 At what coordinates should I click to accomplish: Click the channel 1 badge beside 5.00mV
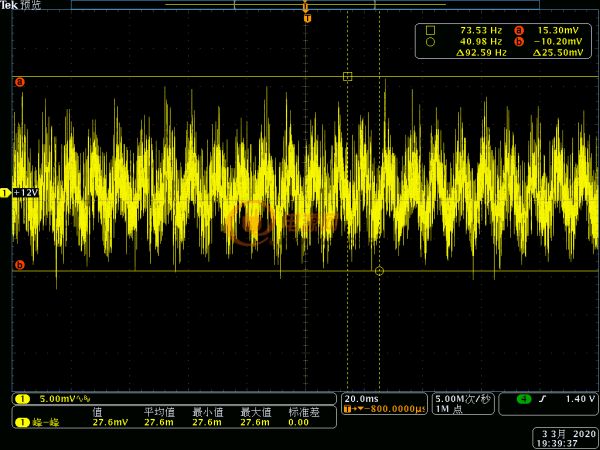(22, 399)
